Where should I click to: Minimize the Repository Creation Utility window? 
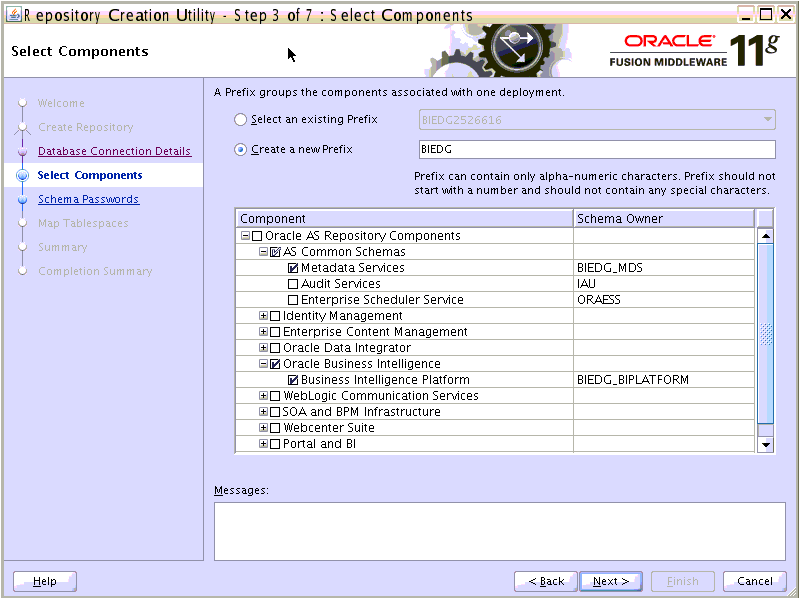(x=747, y=14)
